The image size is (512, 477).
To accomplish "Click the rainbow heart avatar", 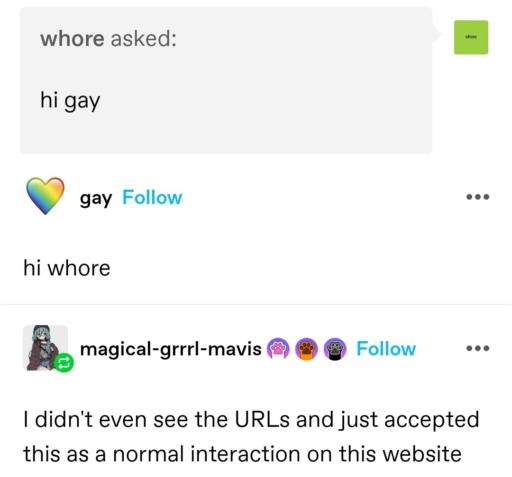I will point(45,196).
